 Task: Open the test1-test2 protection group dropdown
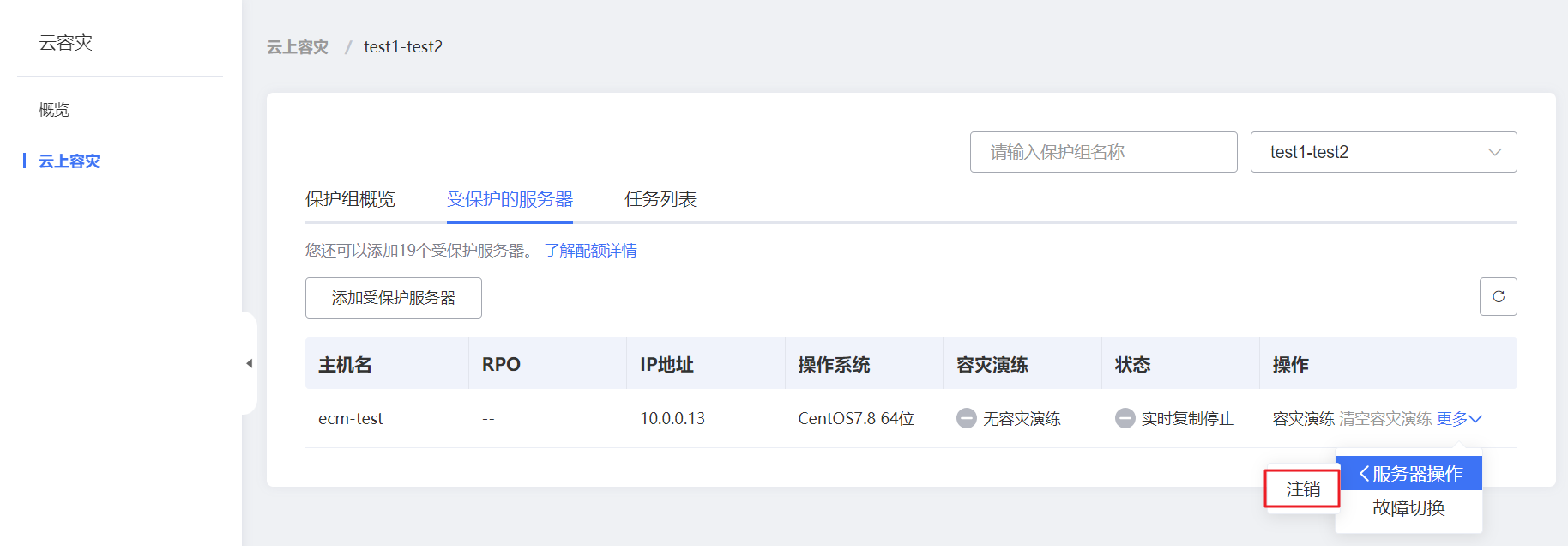1383,152
